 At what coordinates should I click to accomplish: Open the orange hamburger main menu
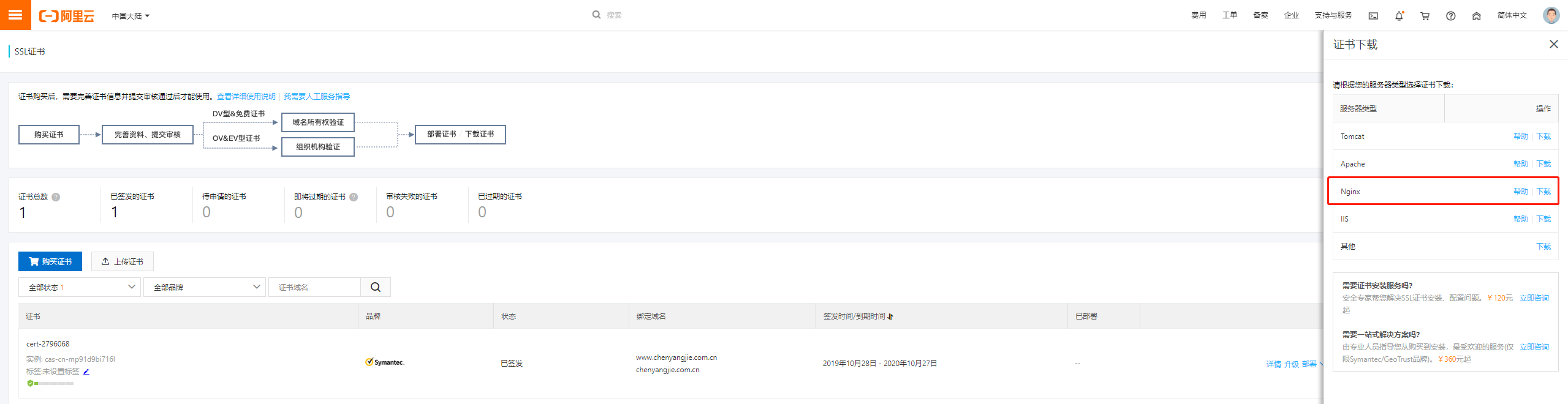click(15, 15)
